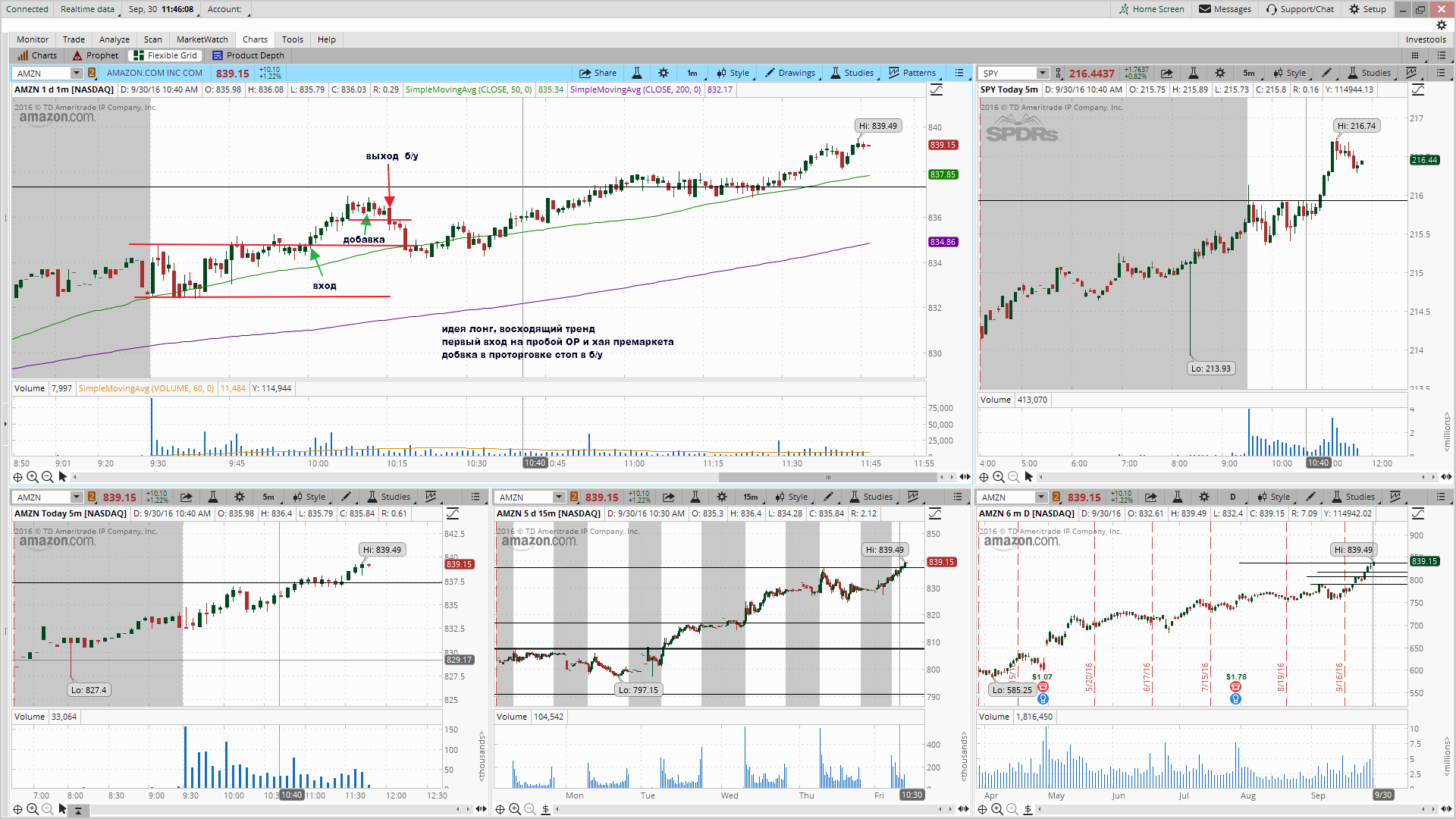Open Messages
1456x819 pixels.
click(1225, 9)
